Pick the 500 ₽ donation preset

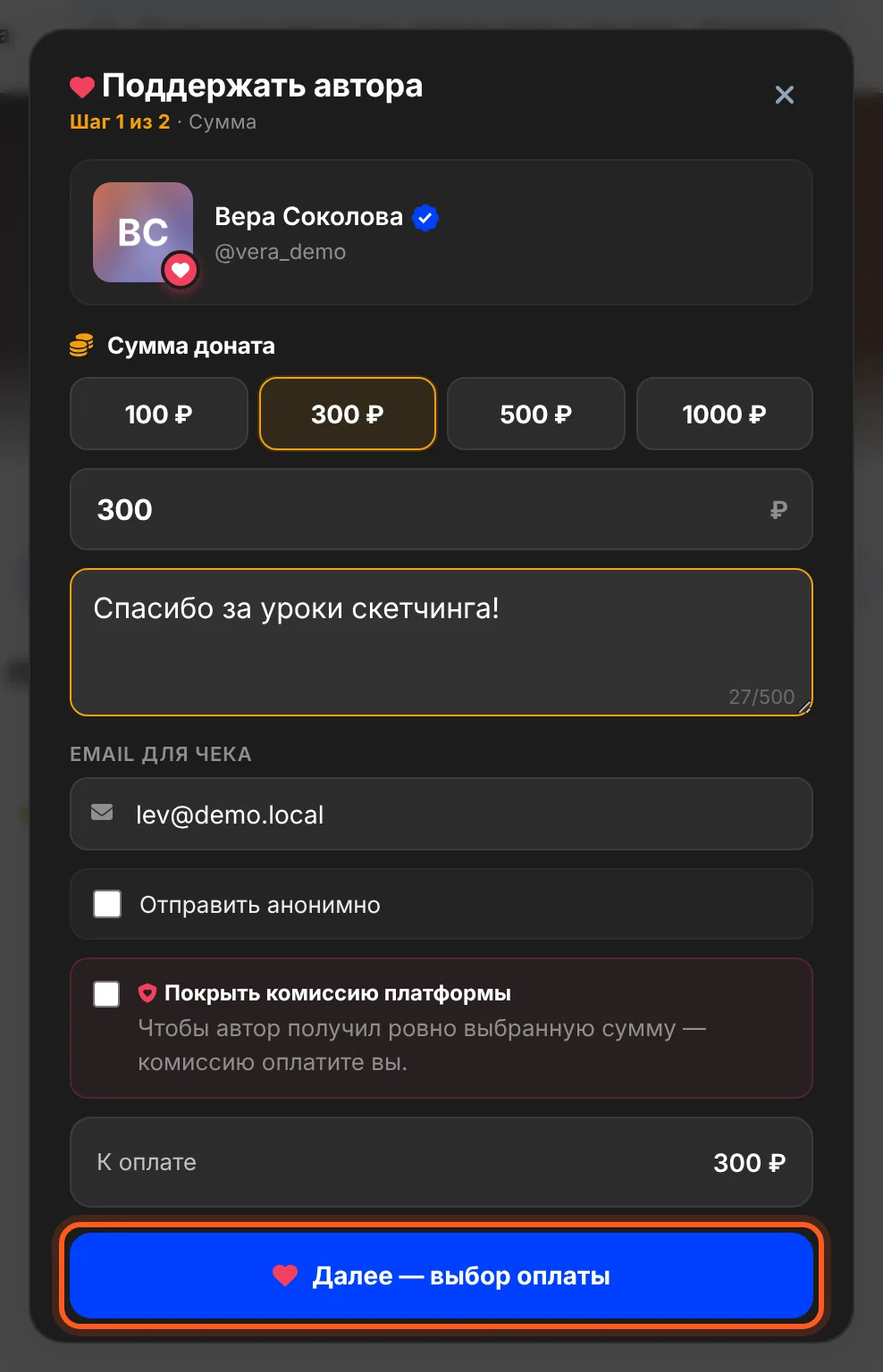coord(536,414)
